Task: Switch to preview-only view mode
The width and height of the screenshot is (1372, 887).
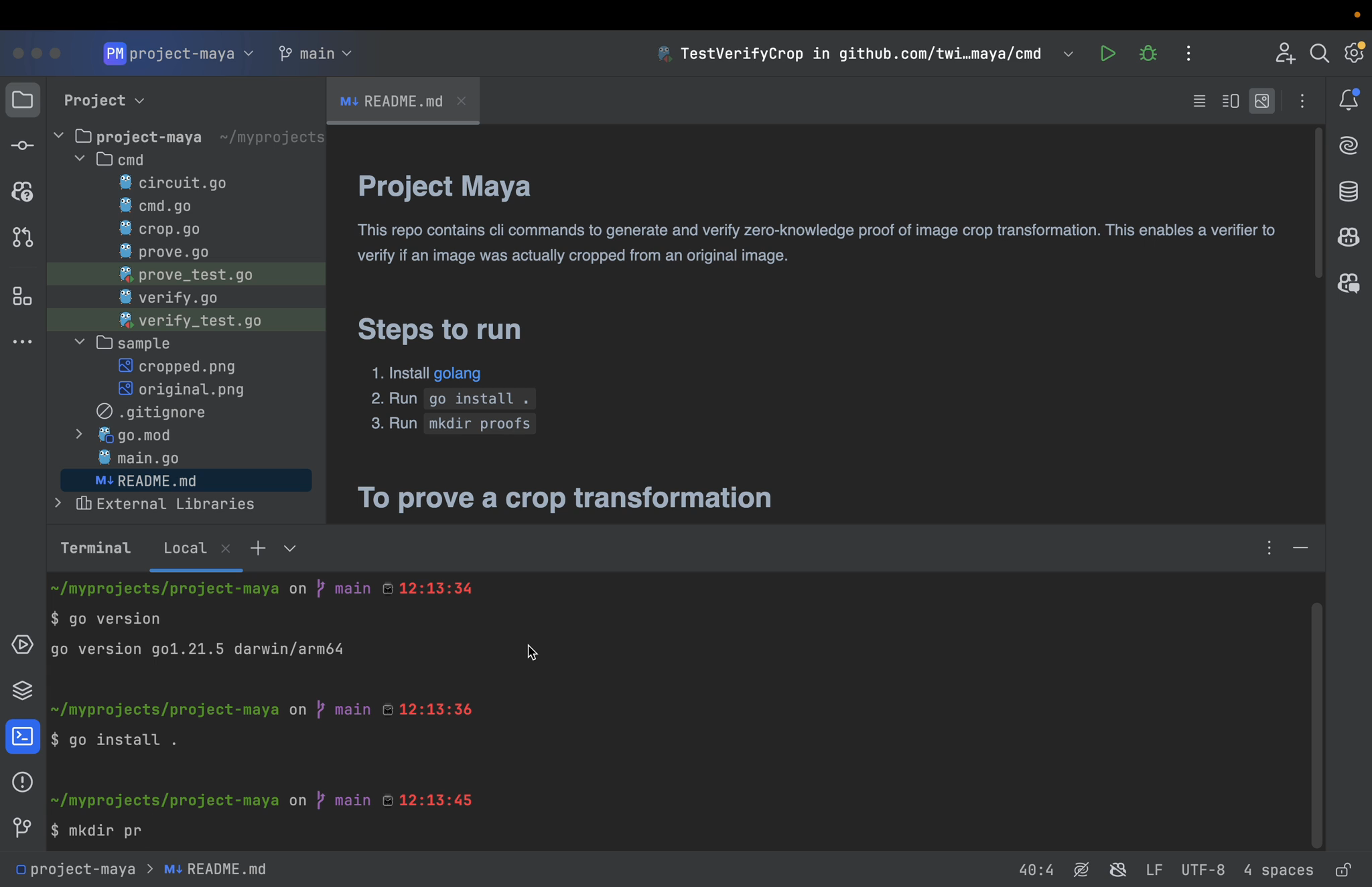Action: [1262, 101]
